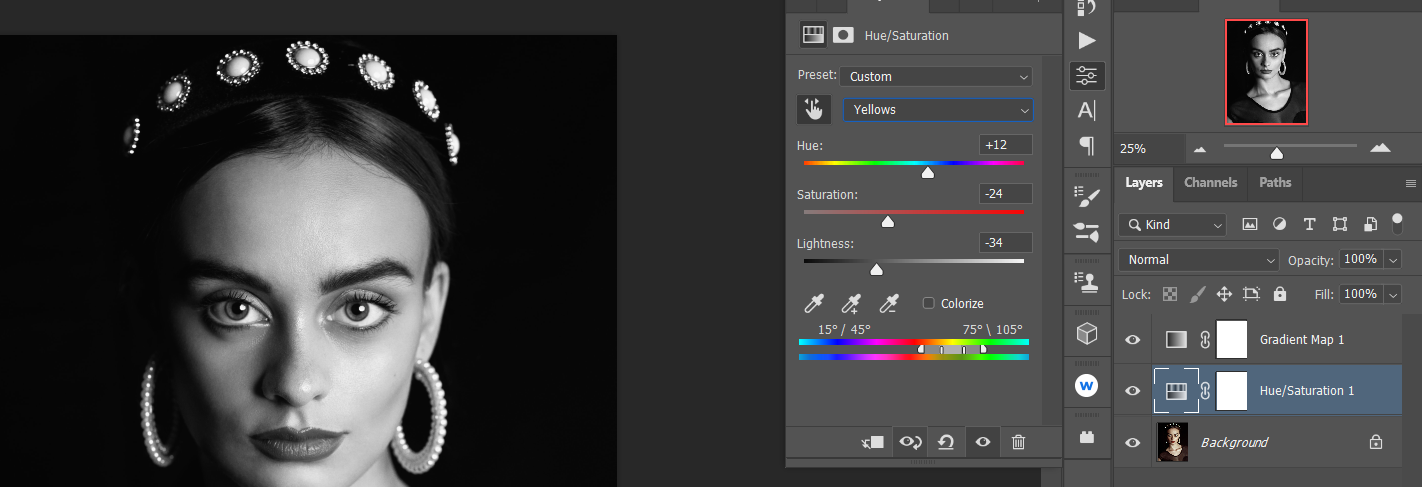The height and width of the screenshot is (487, 1422).
Task: Open the round W plugin panel icon
Action: click(x=1087, y=385)
